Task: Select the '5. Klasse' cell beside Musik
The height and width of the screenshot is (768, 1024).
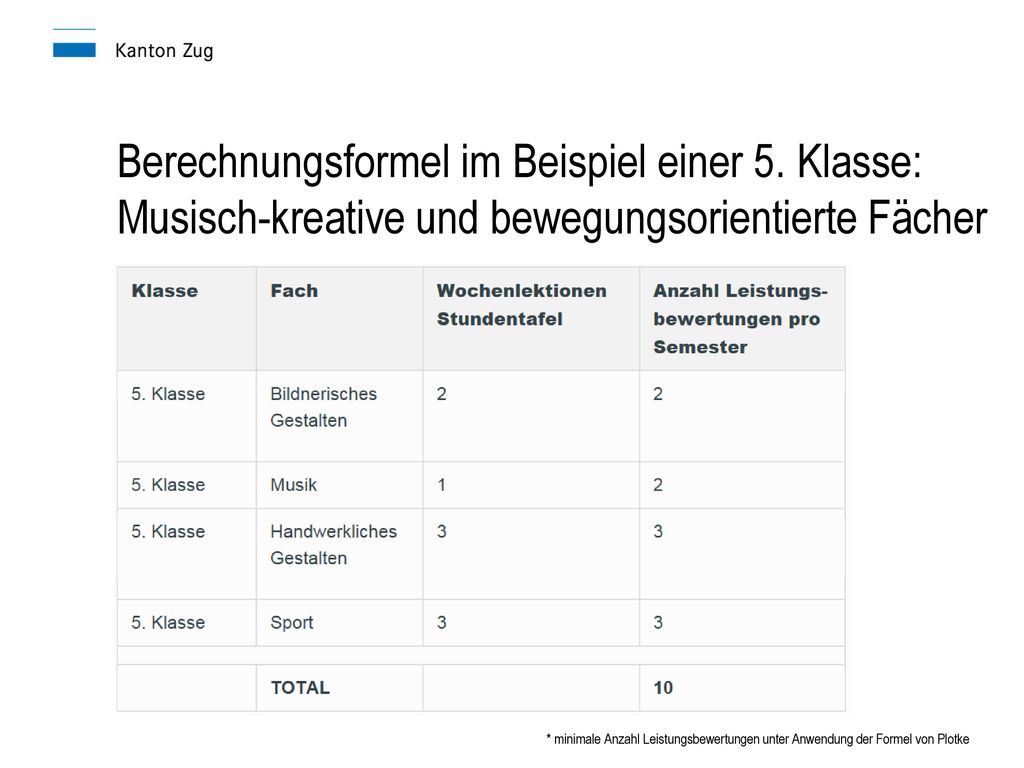Action: tap(168, 485)
